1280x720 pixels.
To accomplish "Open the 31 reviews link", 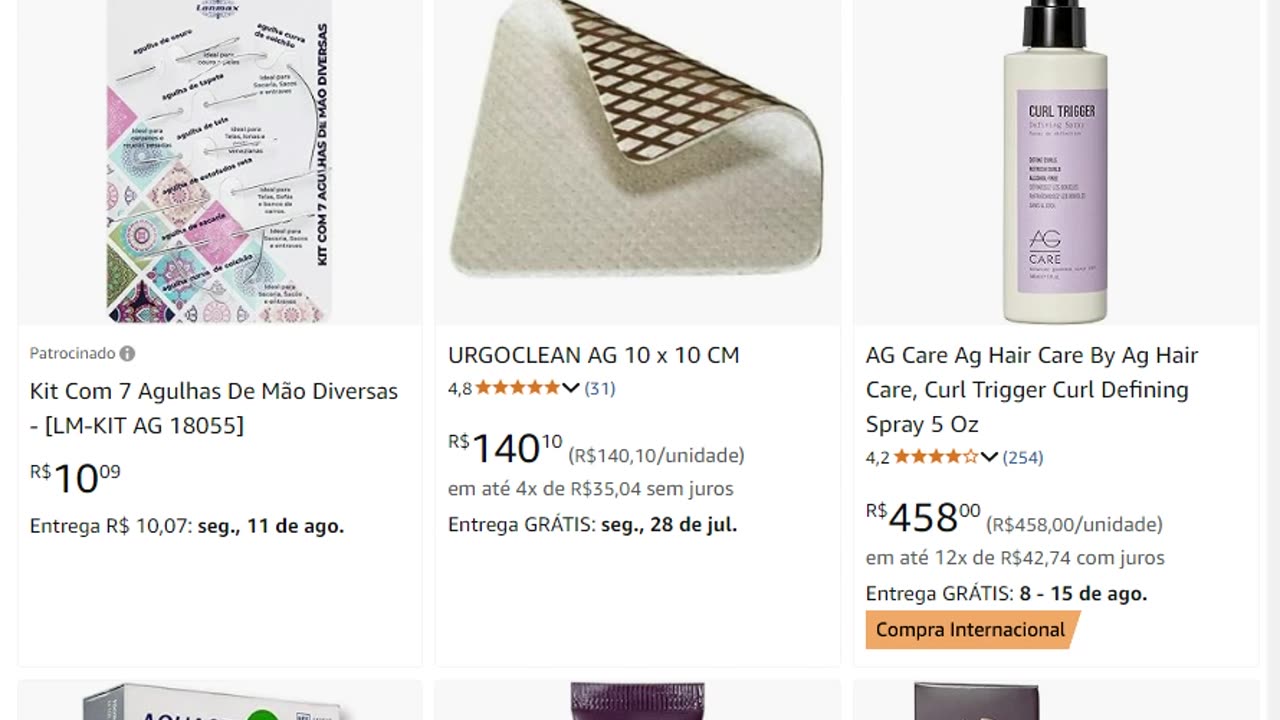I will (600, 388).
